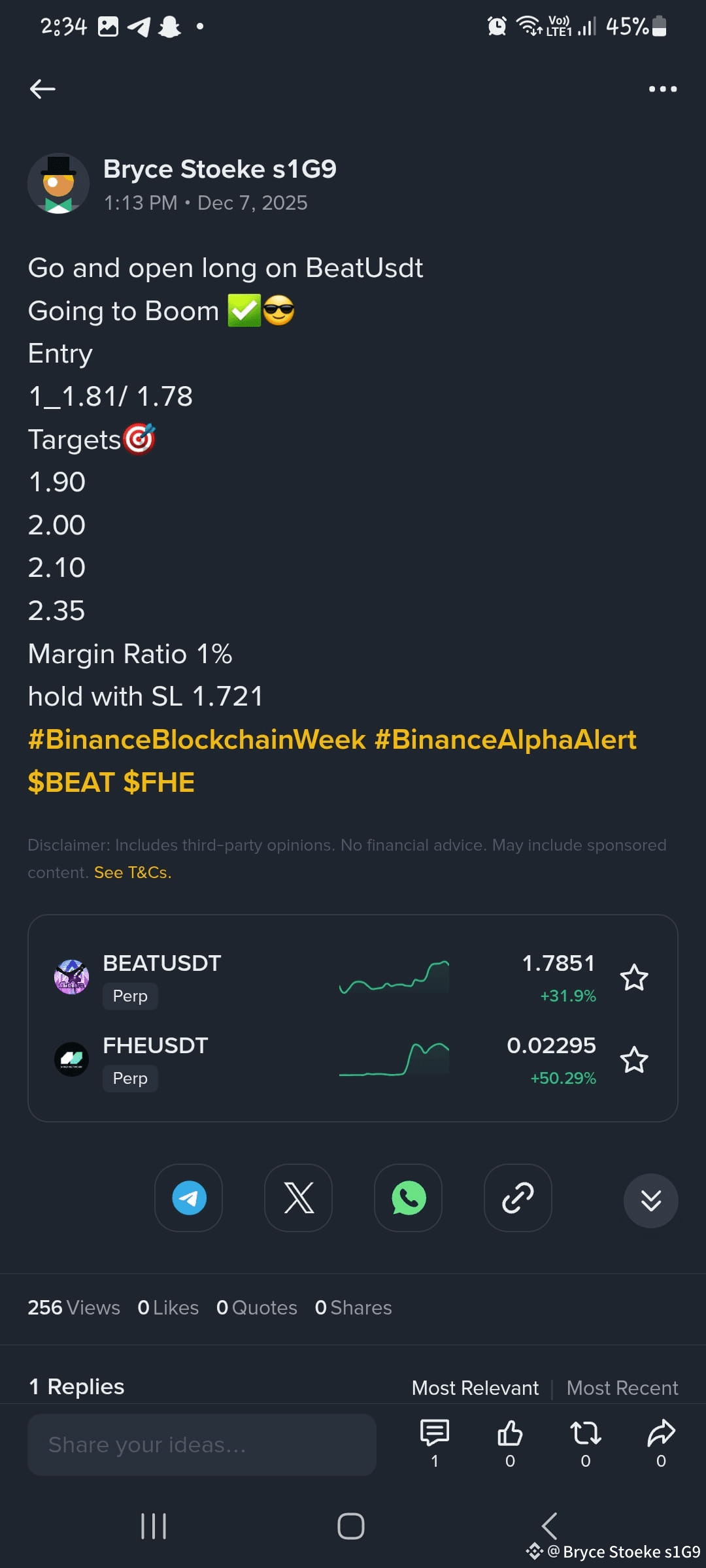View Bryce Stoeke's profile avatar
Image resolution: width=706 pixels, height=1568 pixels.
click(x=58, y=184)
